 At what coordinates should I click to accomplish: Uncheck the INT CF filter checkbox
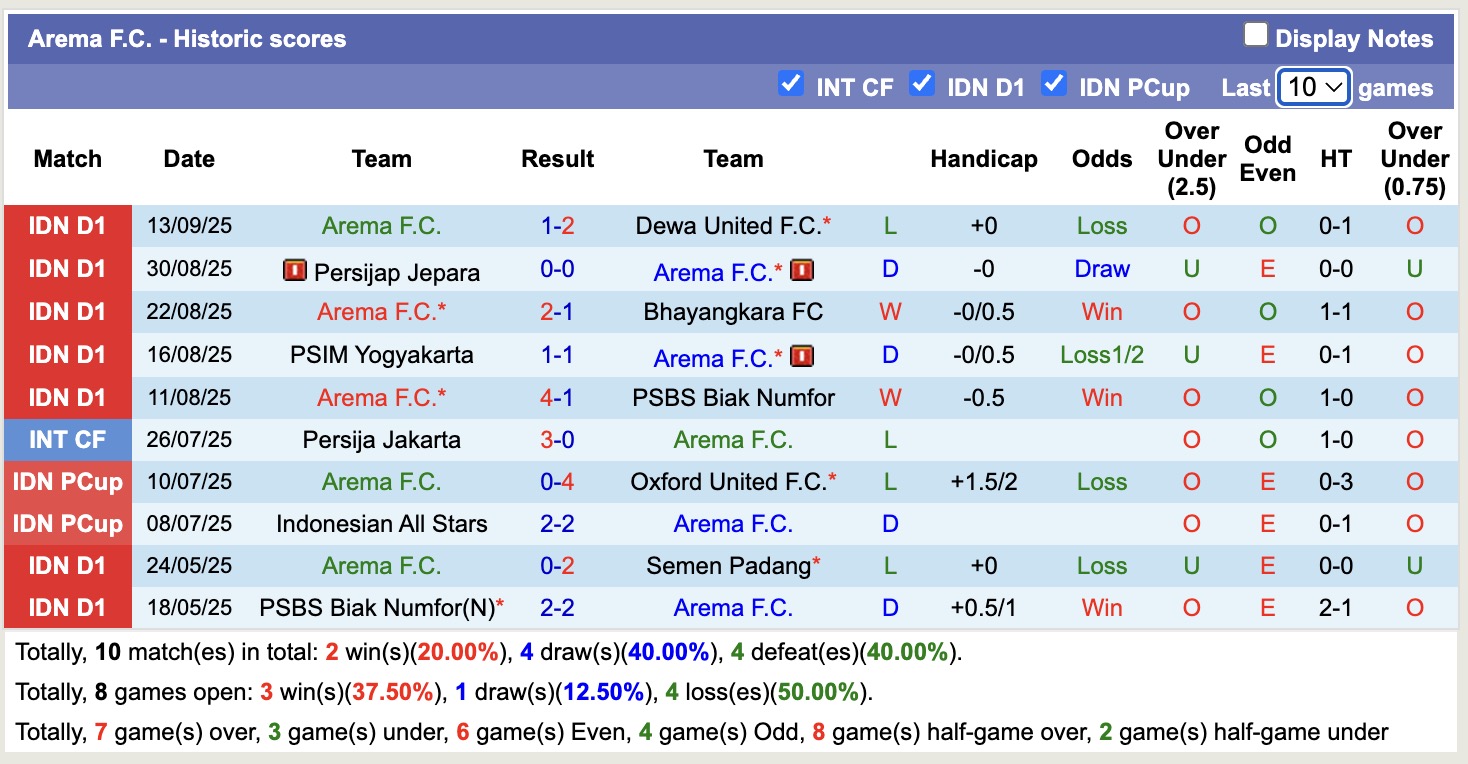pos(791,84)
